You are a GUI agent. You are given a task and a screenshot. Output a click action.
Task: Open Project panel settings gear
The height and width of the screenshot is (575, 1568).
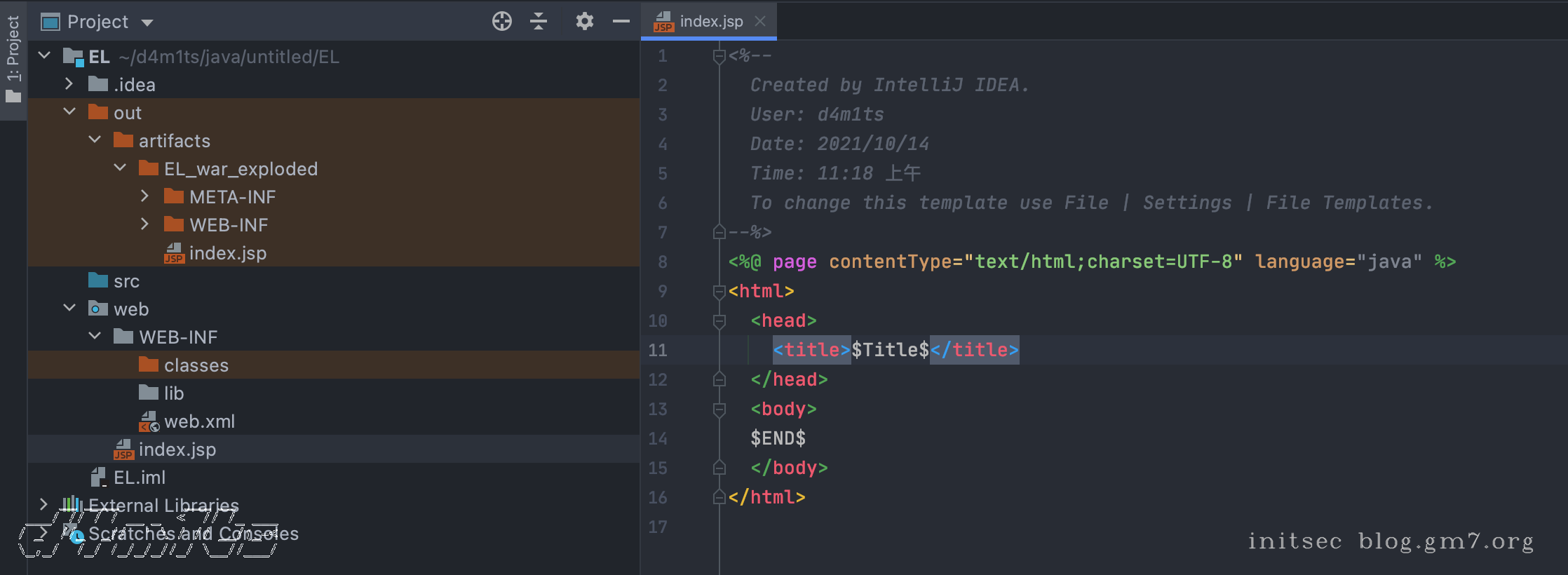(584, 22)
